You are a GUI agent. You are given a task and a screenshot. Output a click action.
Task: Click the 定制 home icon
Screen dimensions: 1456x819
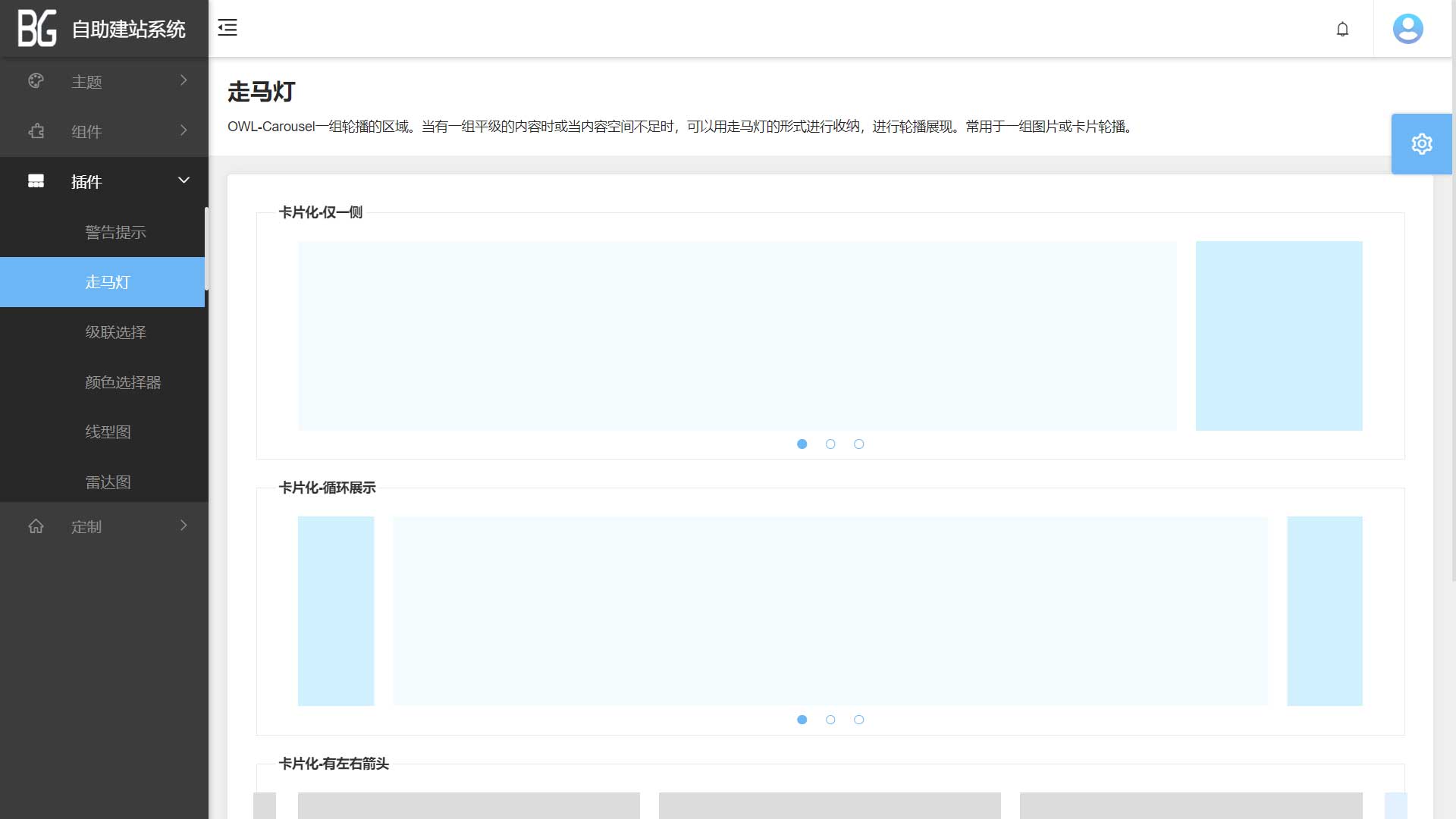36,526
